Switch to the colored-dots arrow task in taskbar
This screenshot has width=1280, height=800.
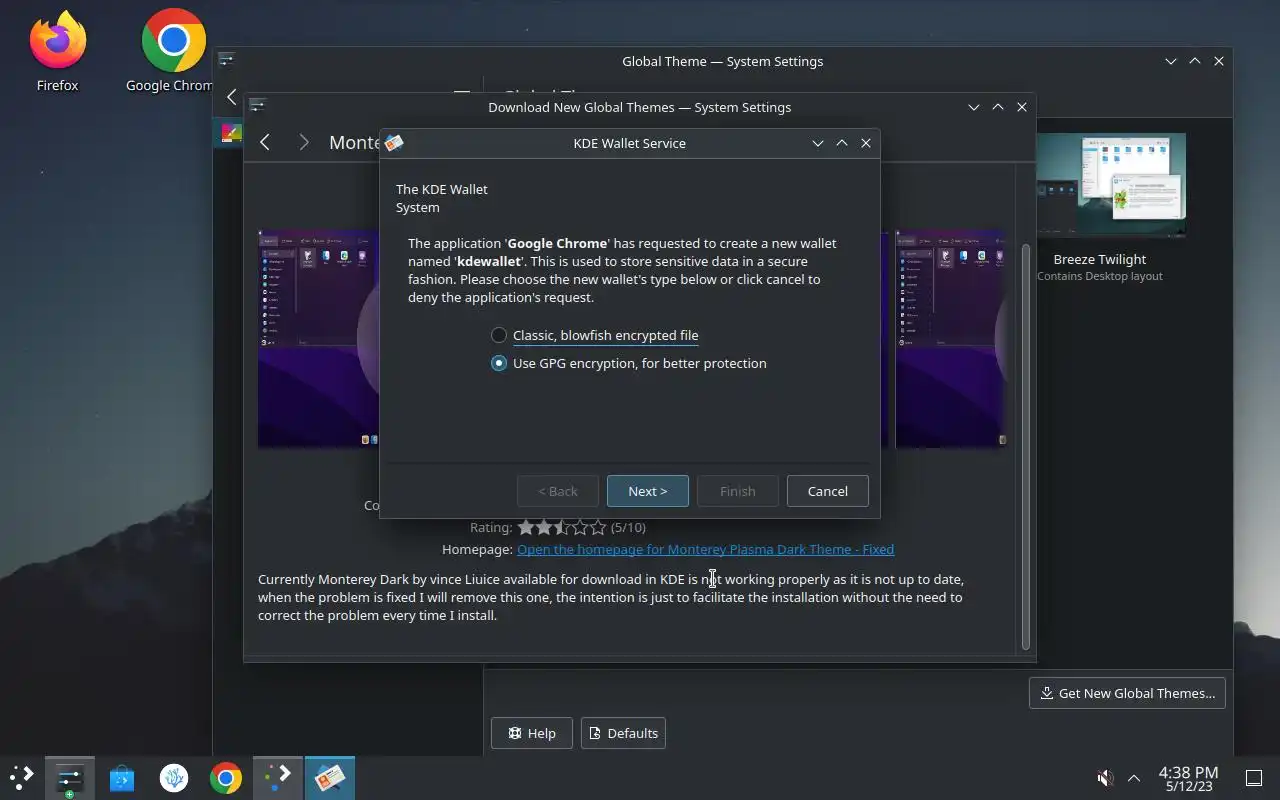point(278,778)
